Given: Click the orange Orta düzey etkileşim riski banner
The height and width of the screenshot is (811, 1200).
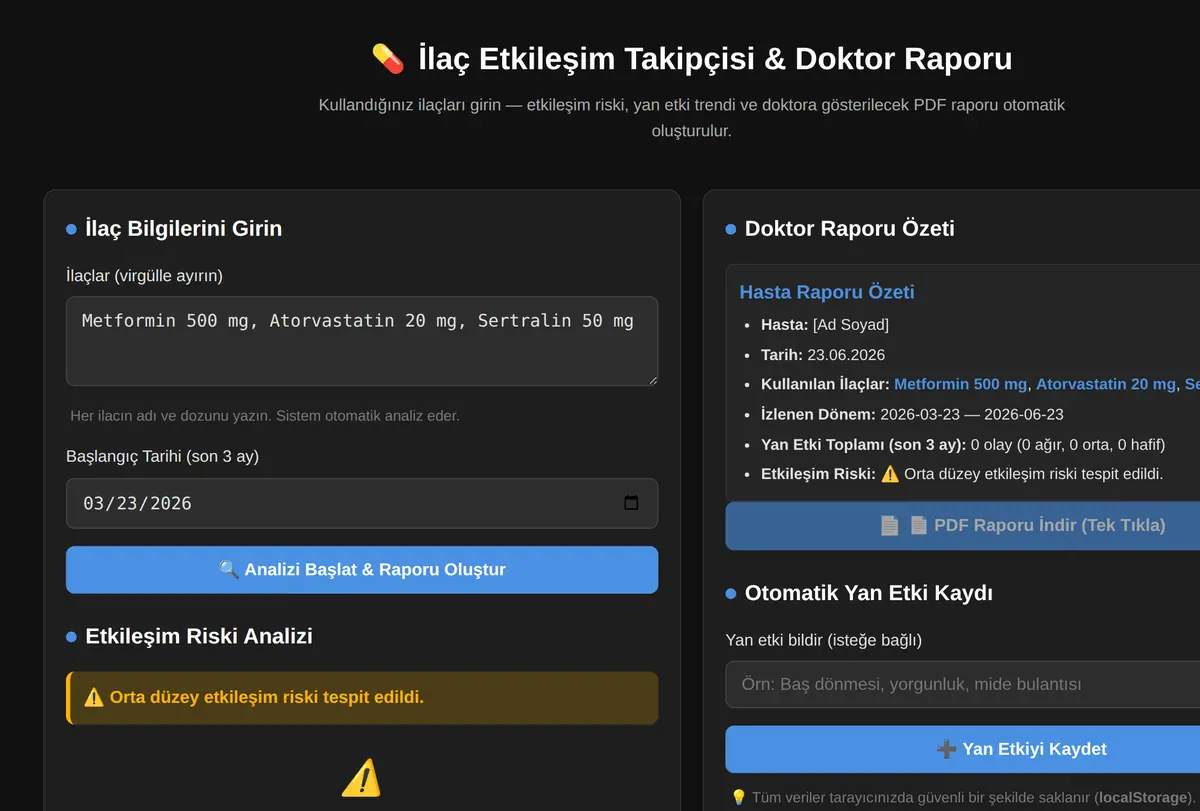Looking at the screenshot, I should click(x=362, y=697).
